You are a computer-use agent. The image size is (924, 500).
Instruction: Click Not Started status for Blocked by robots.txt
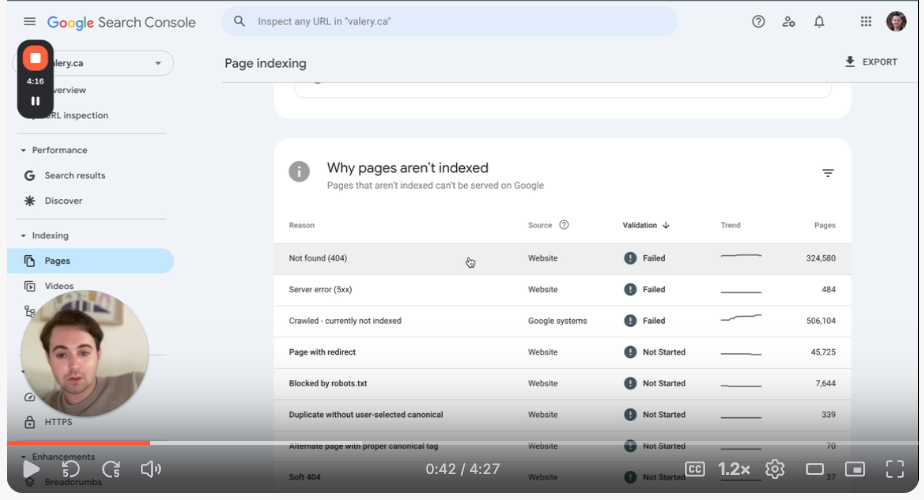coord(655,383)
